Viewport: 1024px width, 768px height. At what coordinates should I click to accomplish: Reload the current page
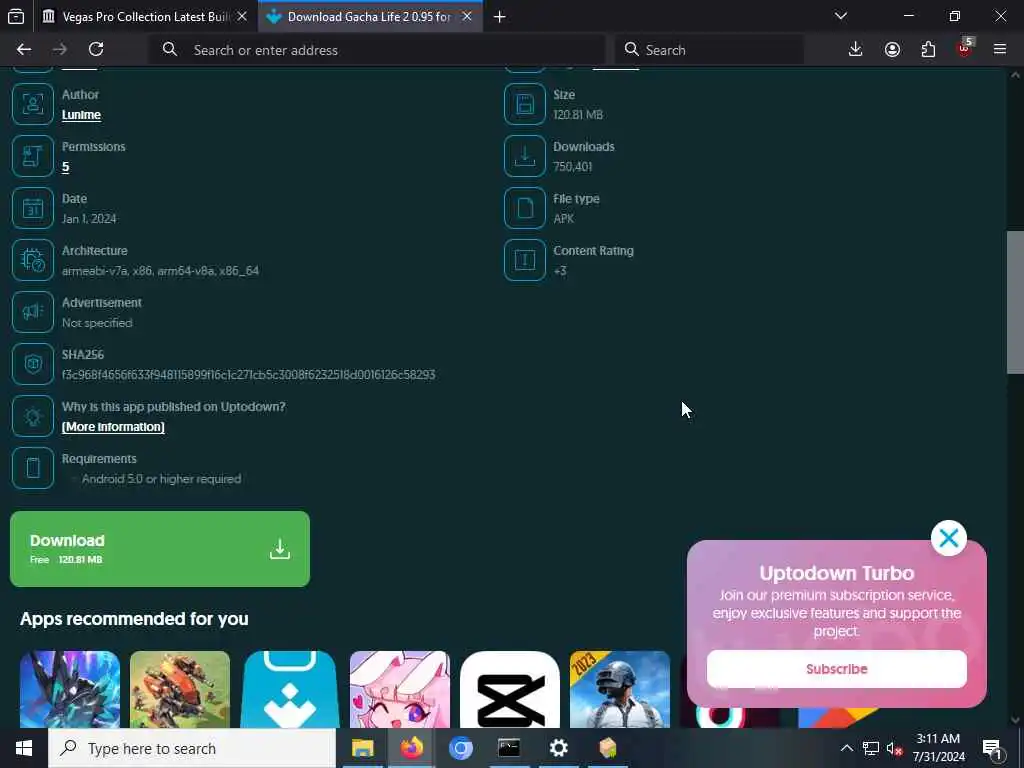[x=96, y=50]
